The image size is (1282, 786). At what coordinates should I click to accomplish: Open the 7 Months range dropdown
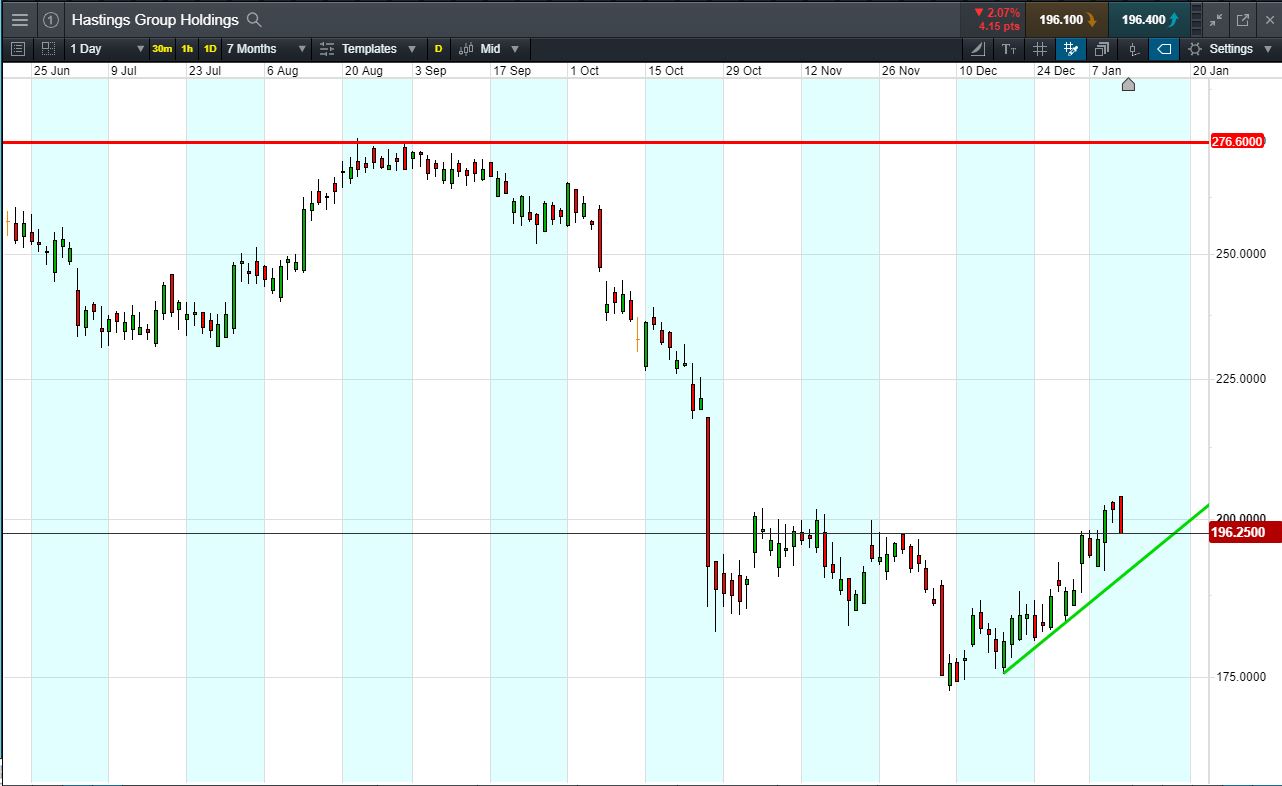click(x=266, y=48)
